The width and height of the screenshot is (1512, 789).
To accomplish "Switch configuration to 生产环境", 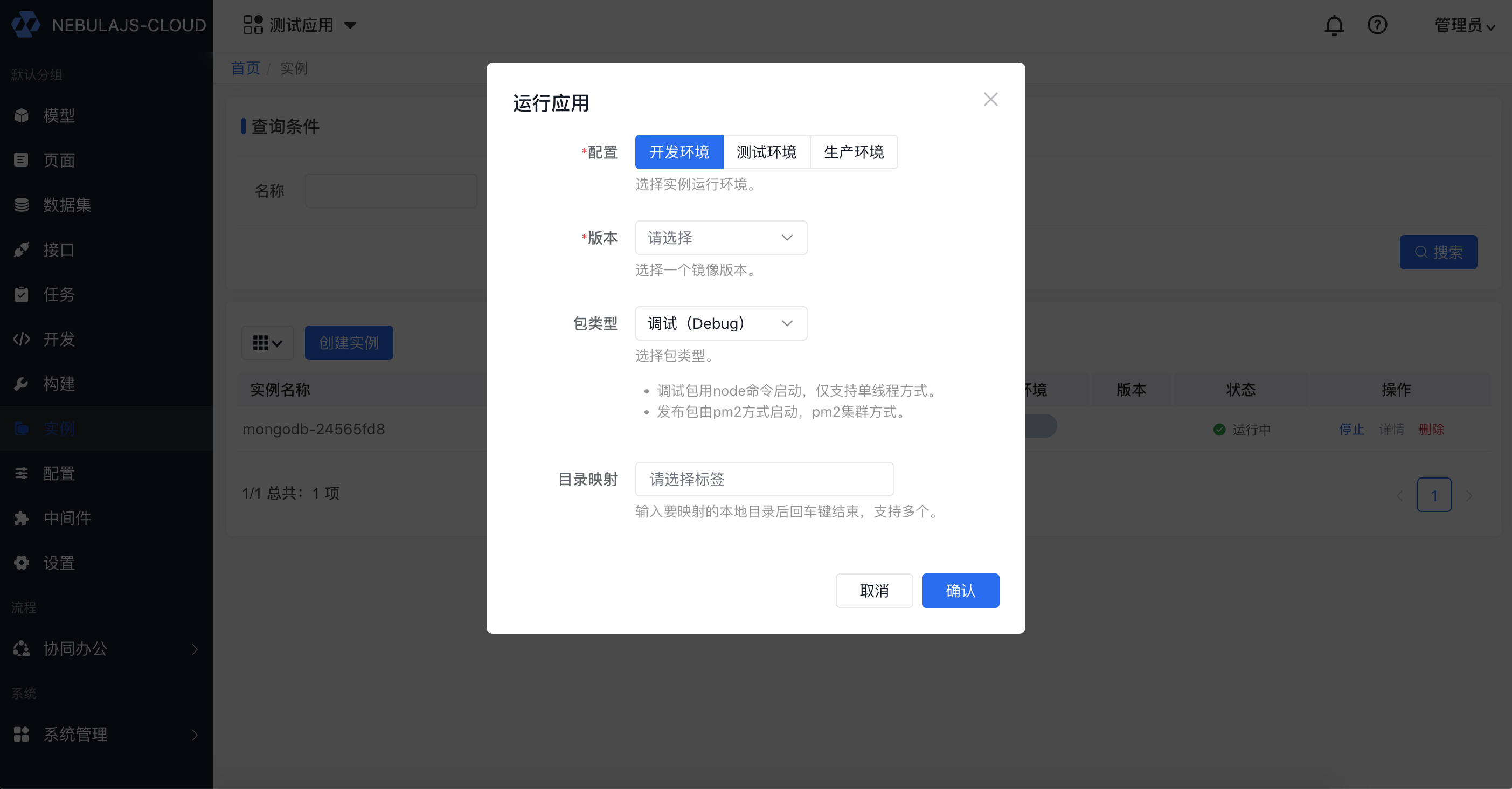I will pyautogui.click(x=854, y=151).
